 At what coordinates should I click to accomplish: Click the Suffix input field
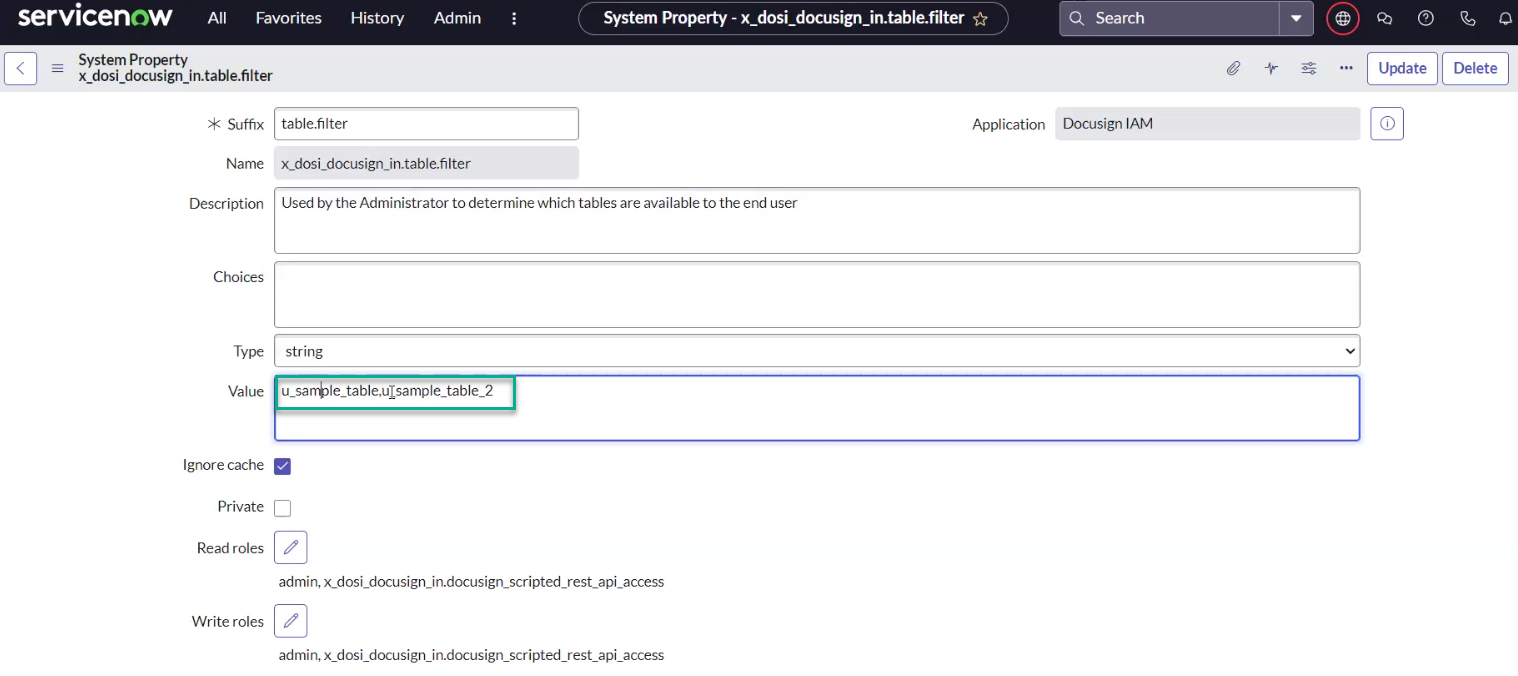pyautogui.click(x=426, y=124)
